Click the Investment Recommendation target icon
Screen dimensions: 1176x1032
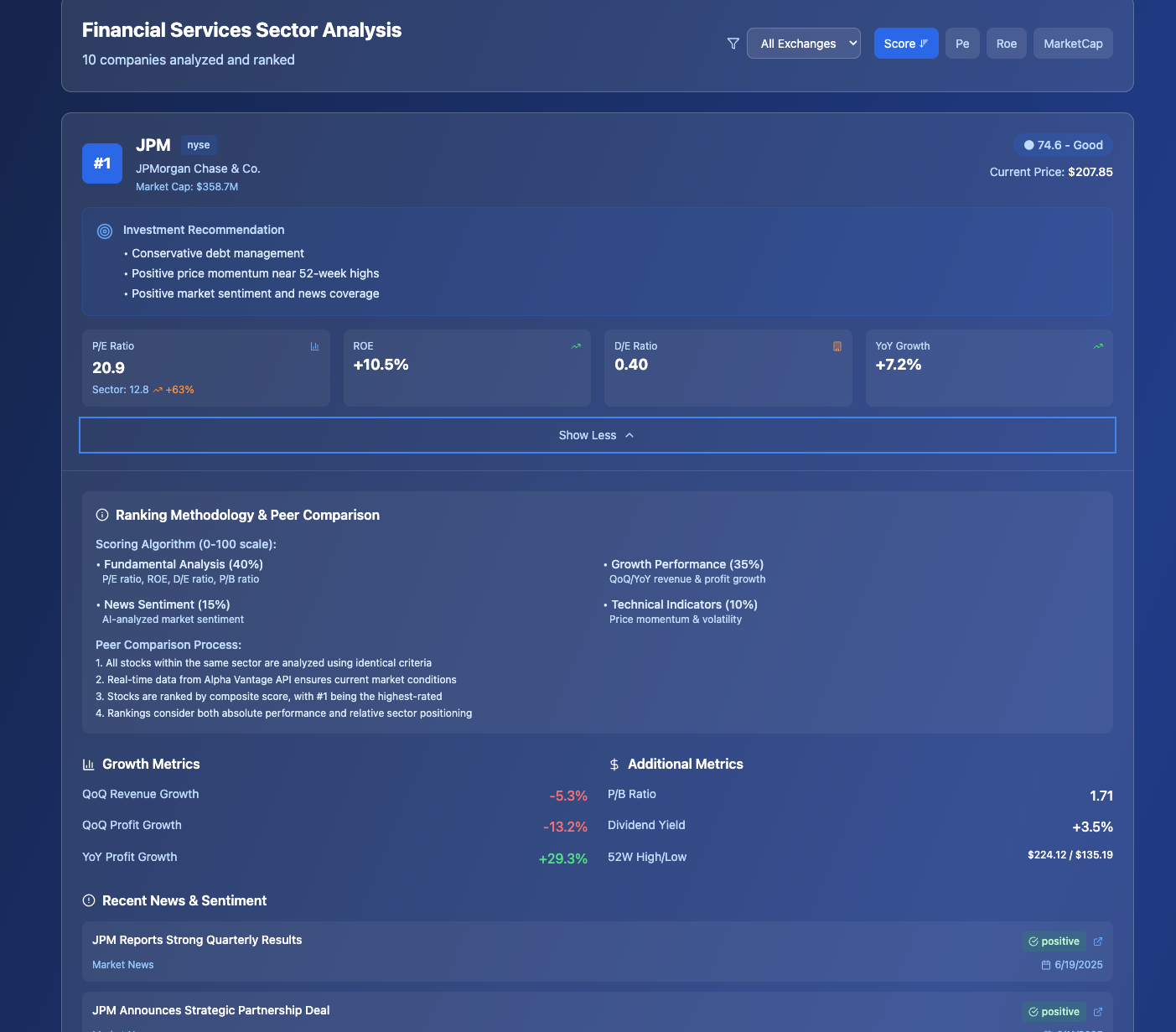[105, 231]
